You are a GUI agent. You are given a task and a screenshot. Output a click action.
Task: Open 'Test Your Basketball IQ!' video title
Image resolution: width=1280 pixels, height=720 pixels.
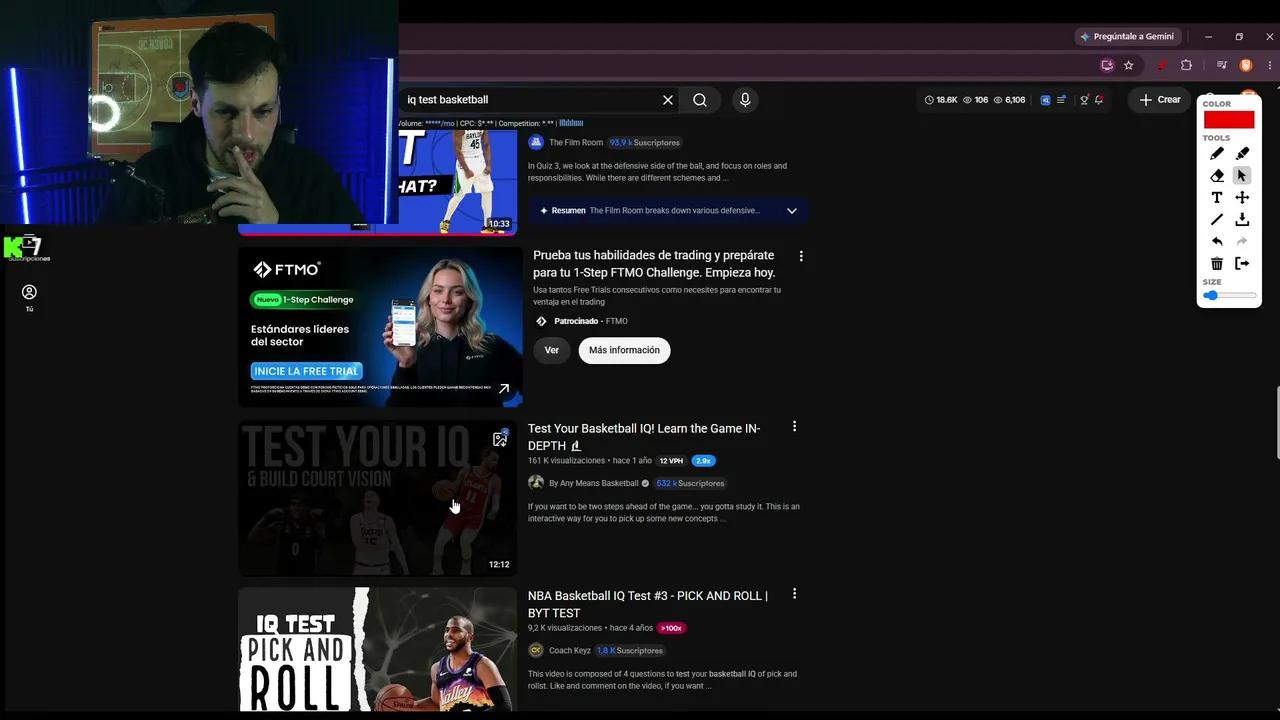pos(644,437)
